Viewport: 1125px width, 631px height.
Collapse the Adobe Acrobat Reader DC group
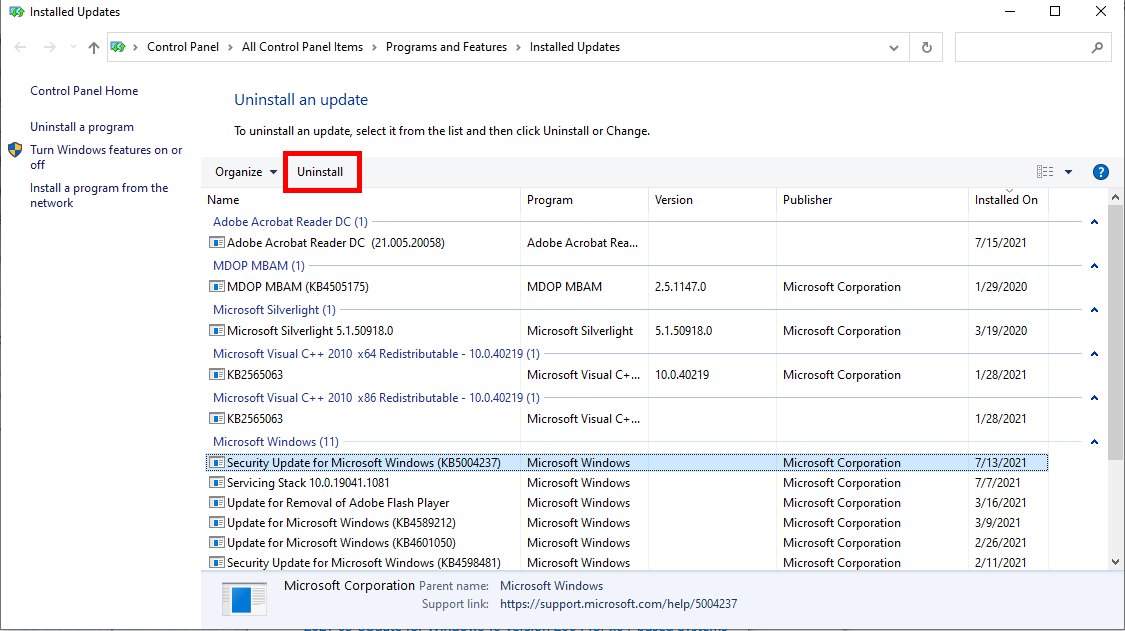1094,222
